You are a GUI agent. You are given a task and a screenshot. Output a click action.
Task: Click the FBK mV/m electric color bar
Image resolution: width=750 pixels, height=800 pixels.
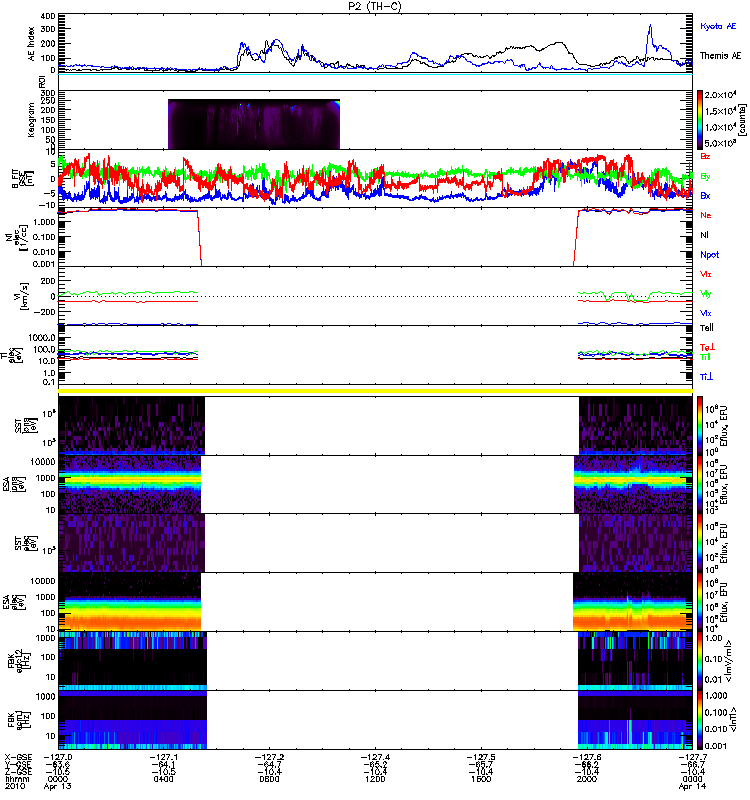699,661
